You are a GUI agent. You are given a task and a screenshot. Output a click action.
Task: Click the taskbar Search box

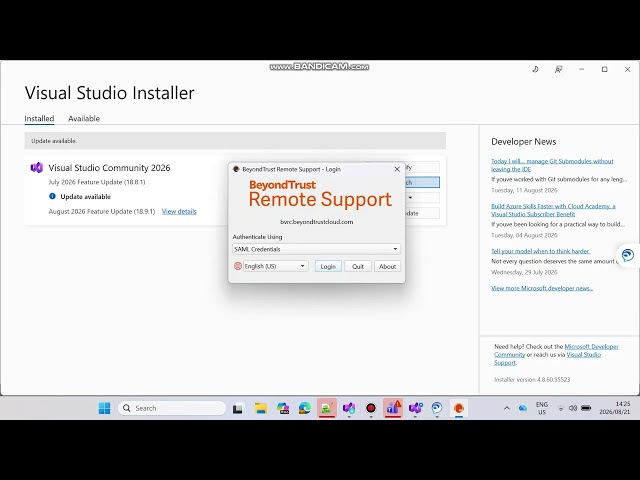click(x=172, y=408)
